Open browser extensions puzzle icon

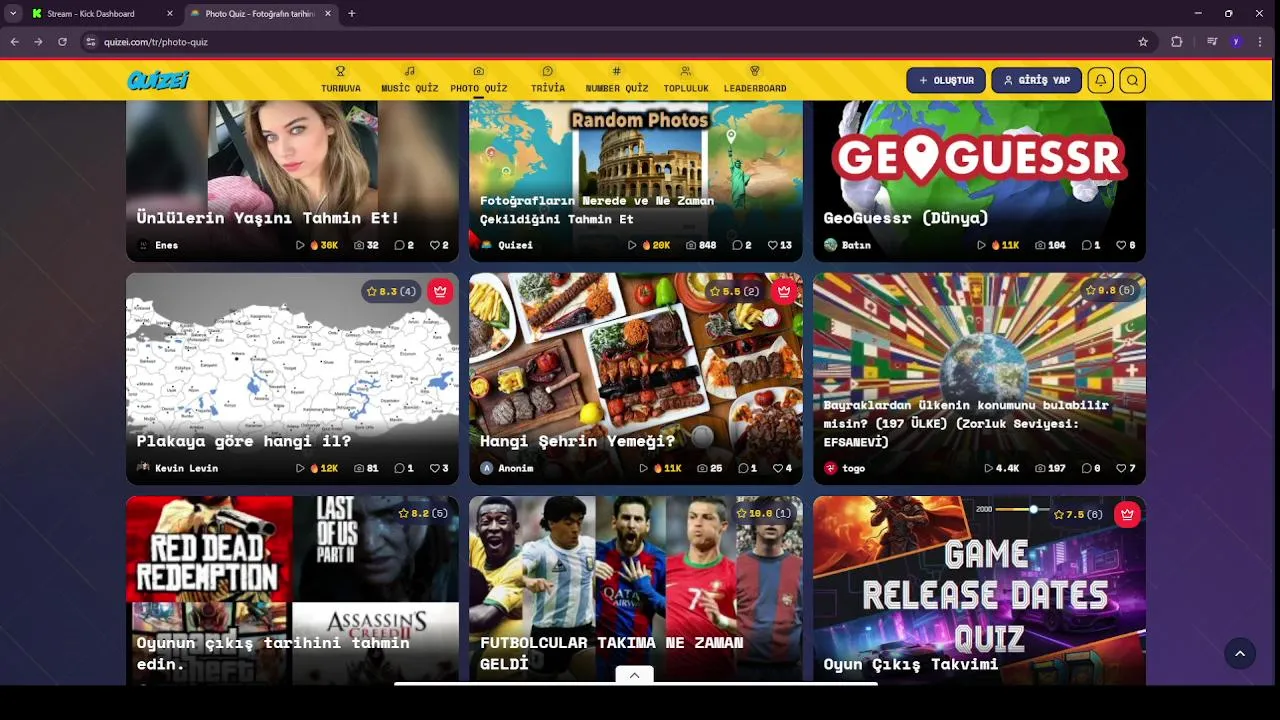[1177, 42]
